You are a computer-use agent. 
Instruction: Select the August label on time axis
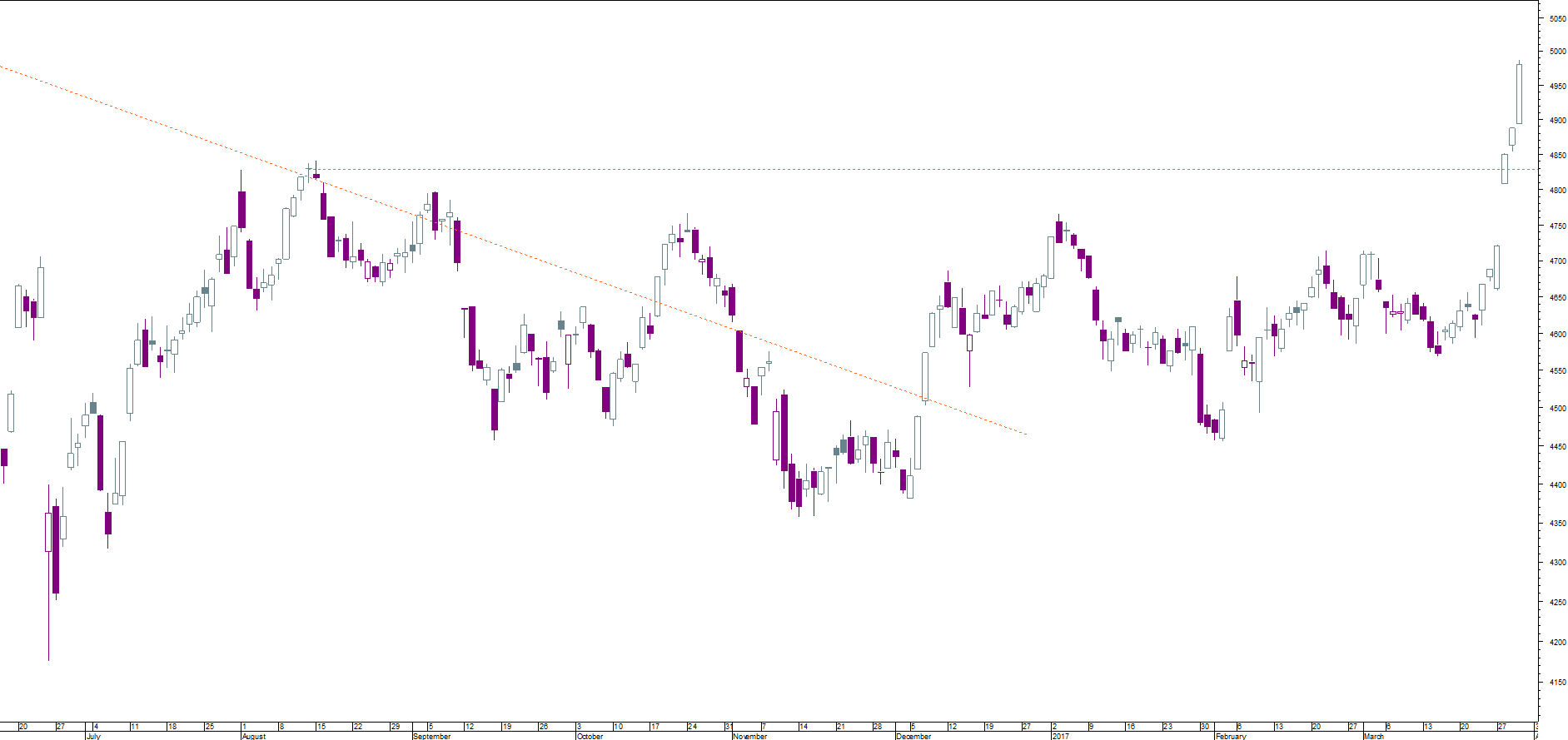click(254, 737)
